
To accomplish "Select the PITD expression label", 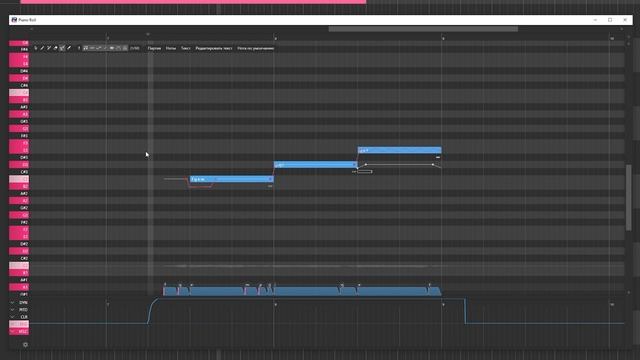I will (x=23, y=310).
